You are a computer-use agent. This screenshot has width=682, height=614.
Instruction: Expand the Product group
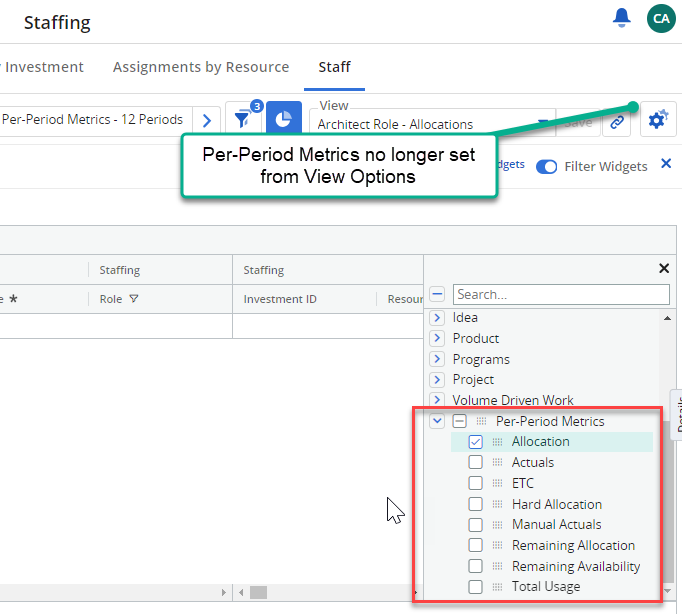click(437, 338)
